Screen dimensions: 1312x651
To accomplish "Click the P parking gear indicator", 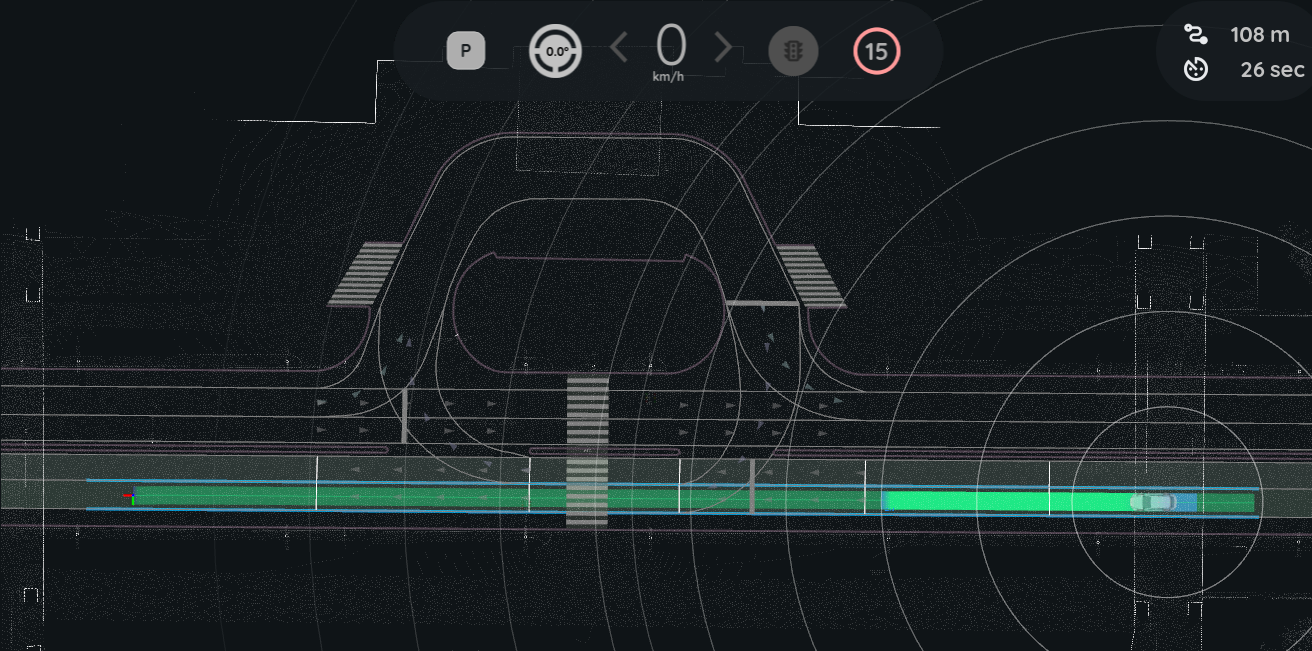I will 466,51.
